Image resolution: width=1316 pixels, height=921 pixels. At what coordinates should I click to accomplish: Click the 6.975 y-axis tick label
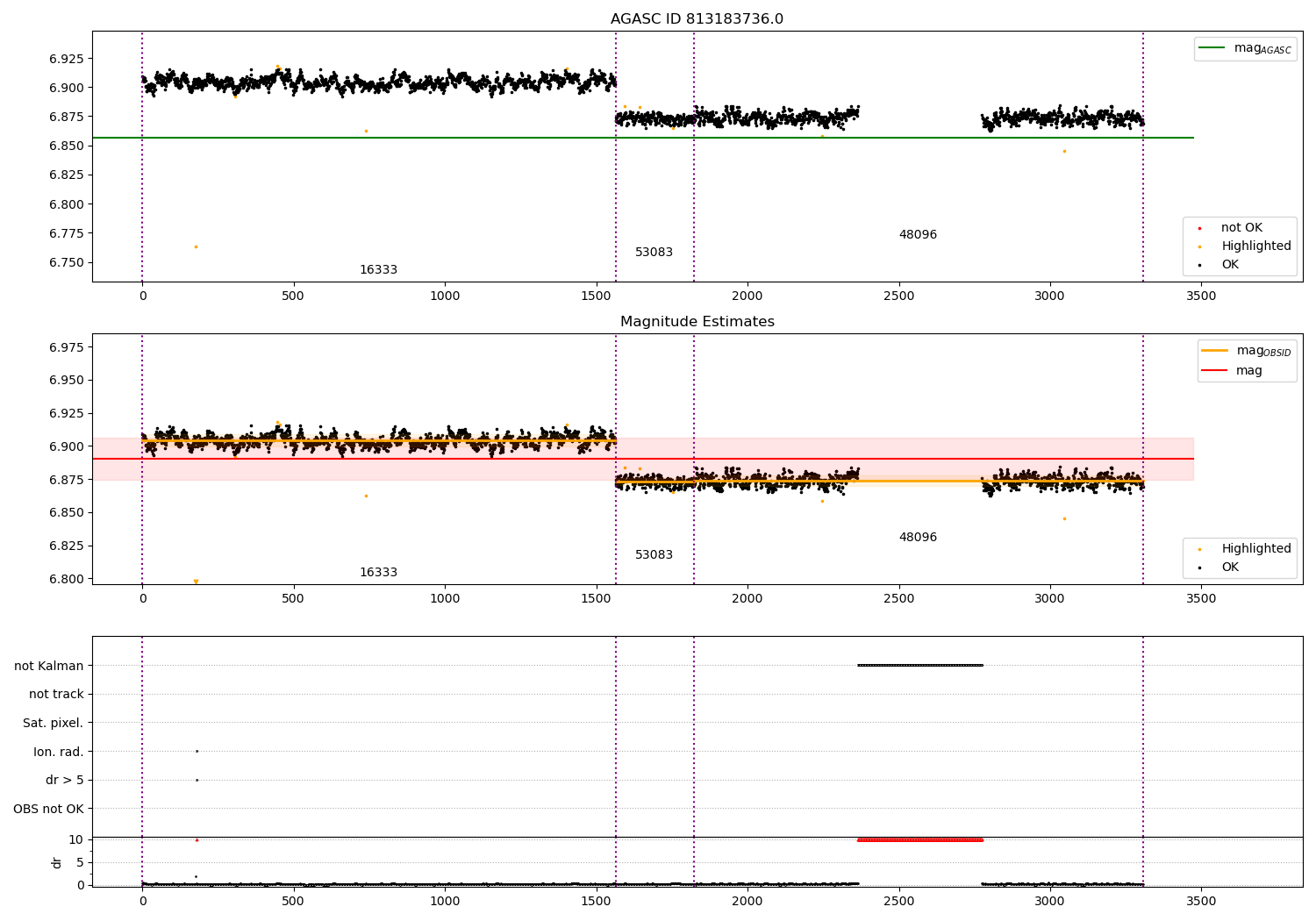[67, 347]
